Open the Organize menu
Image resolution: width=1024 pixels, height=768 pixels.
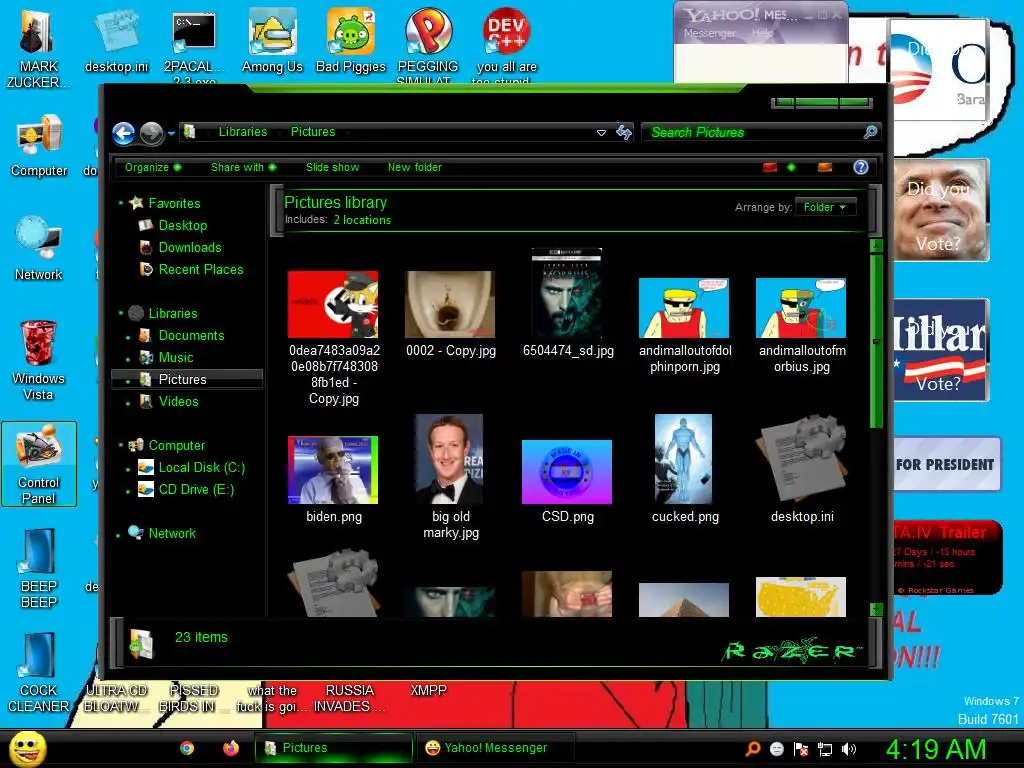153,167
